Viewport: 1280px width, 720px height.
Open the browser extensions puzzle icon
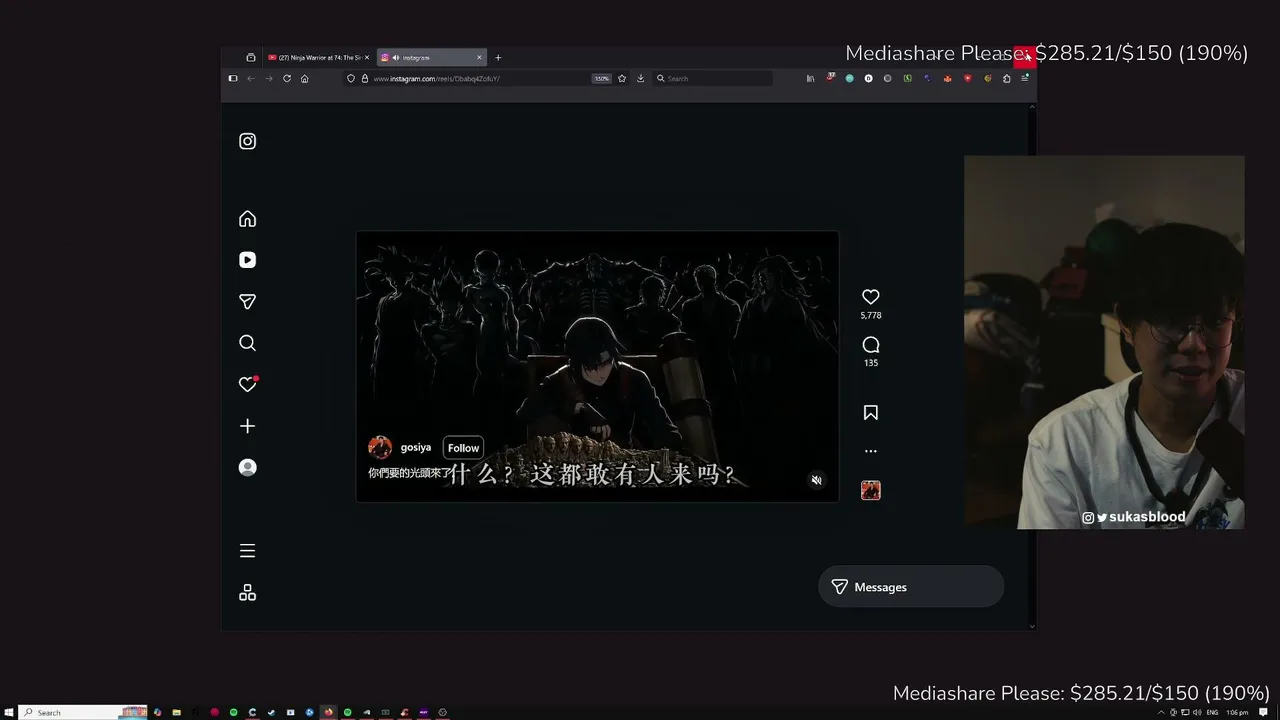(x=1006, y=78)
